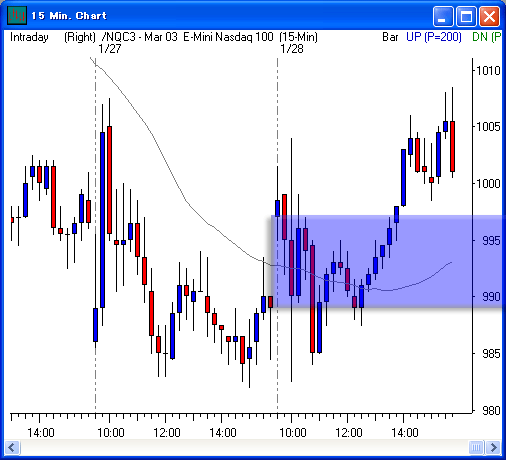Maximize the 15 Min. Chart window

(x=466, y=16)
